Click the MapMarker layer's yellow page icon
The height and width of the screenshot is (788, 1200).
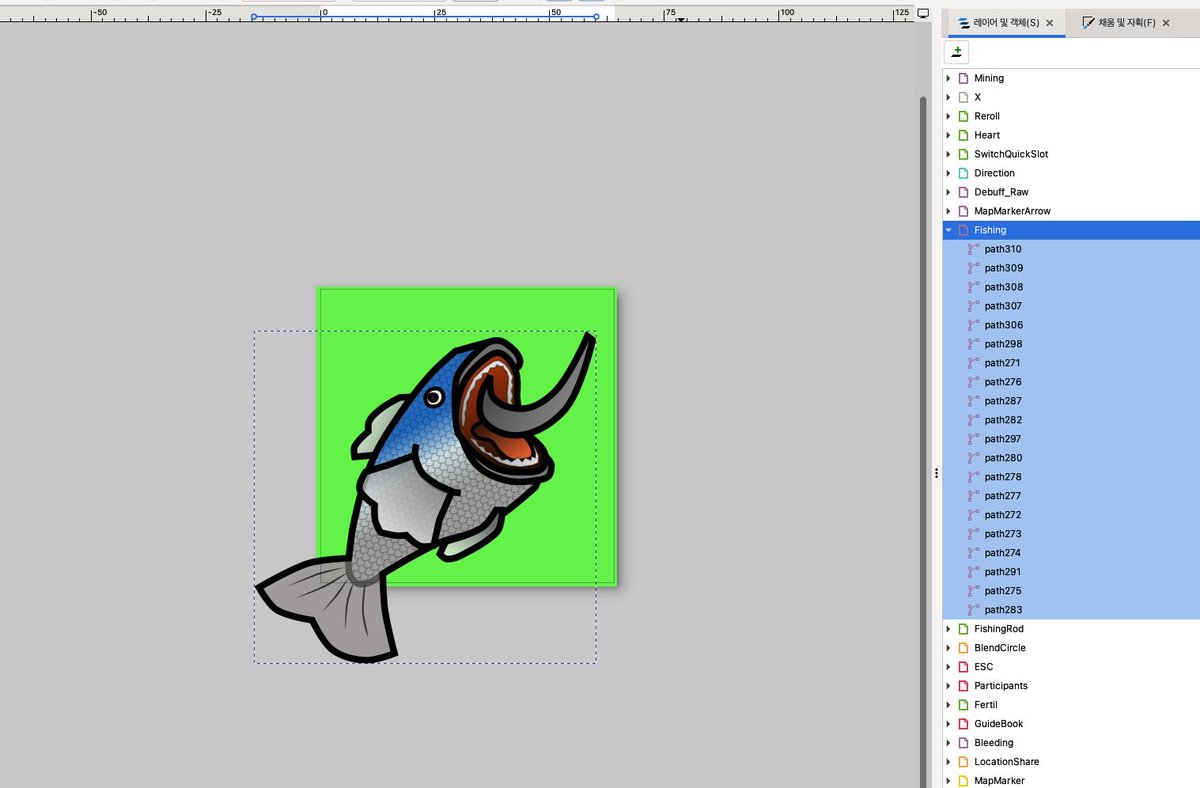pyautogui.click(x=963, y=781)
